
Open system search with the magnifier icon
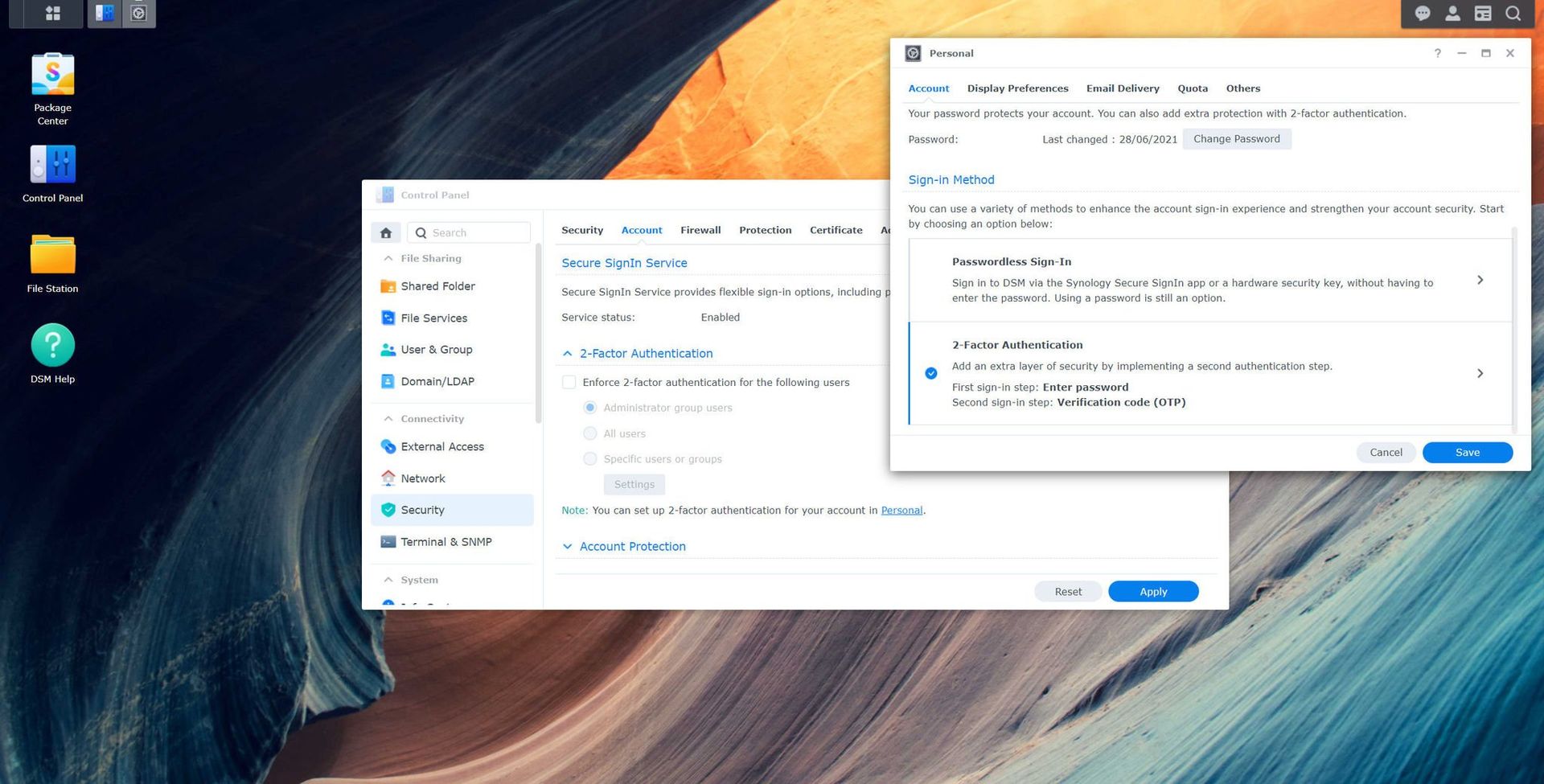[1513, 13]
